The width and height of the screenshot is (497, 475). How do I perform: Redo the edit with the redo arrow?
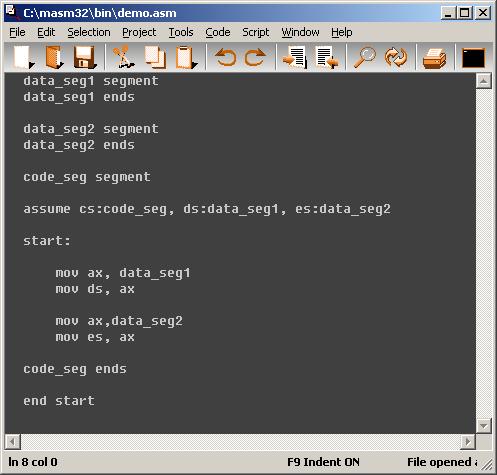[x=255, y=57]
